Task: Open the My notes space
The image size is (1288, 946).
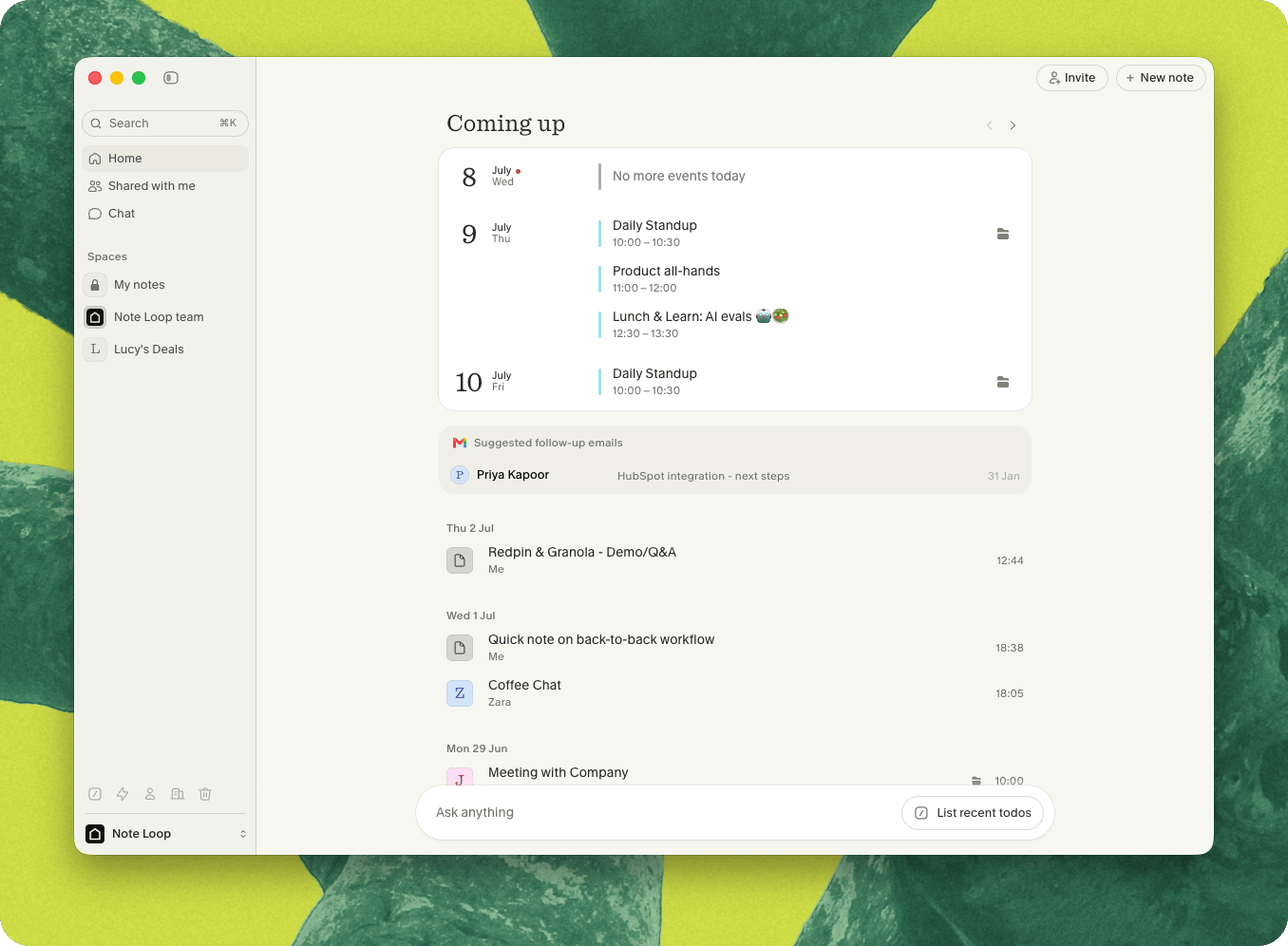Action: point(165,285)
